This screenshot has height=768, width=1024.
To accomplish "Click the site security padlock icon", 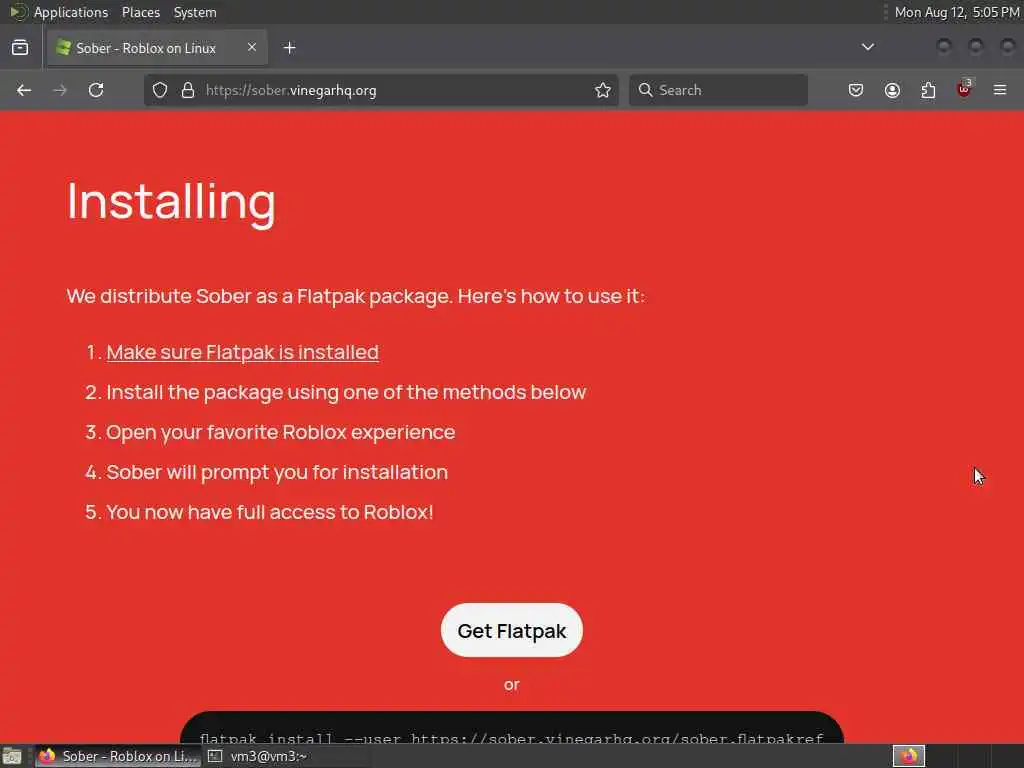I will pyautogui.click(x=188, y=90).
